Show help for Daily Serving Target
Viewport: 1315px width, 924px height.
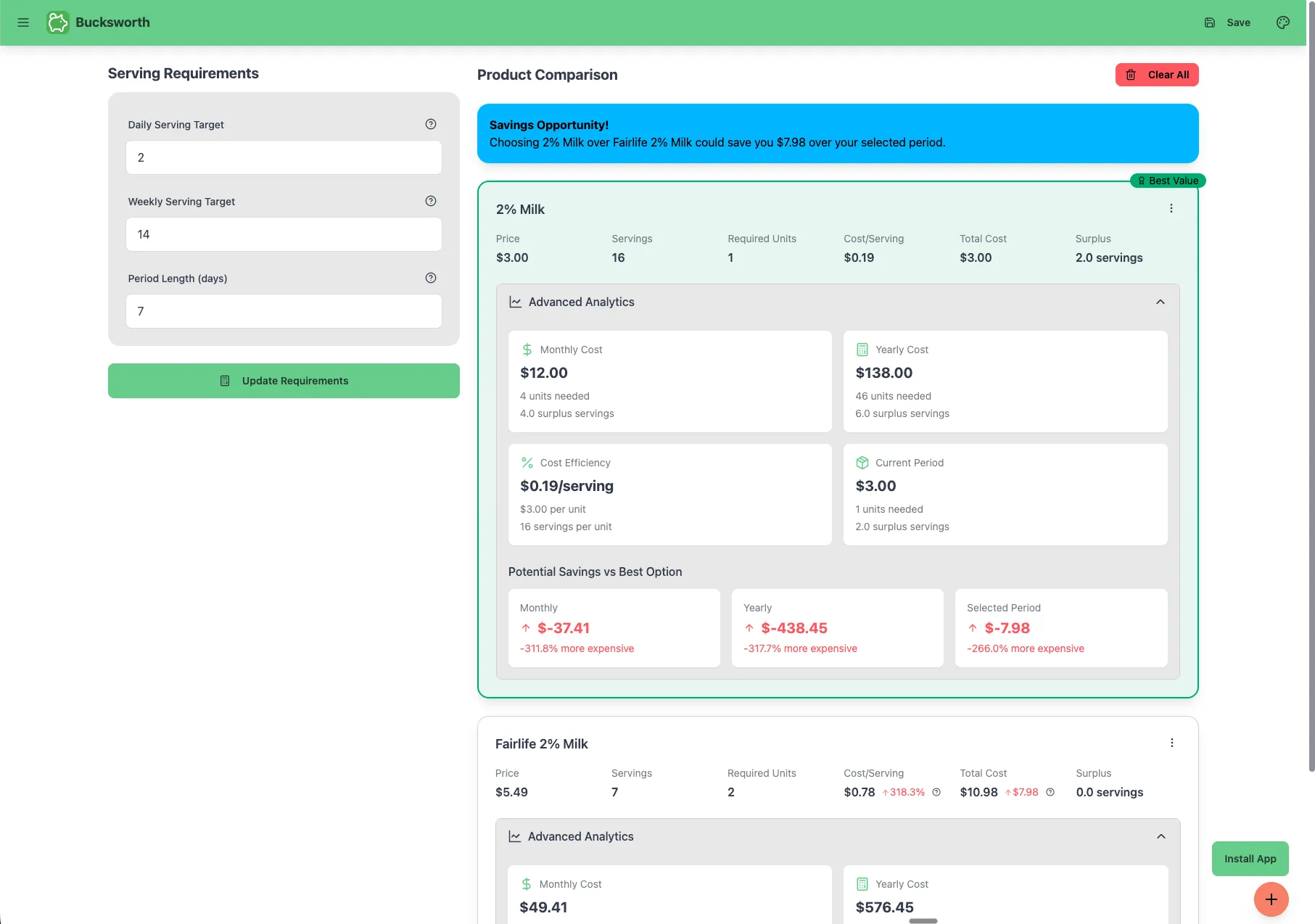point(431,124)
